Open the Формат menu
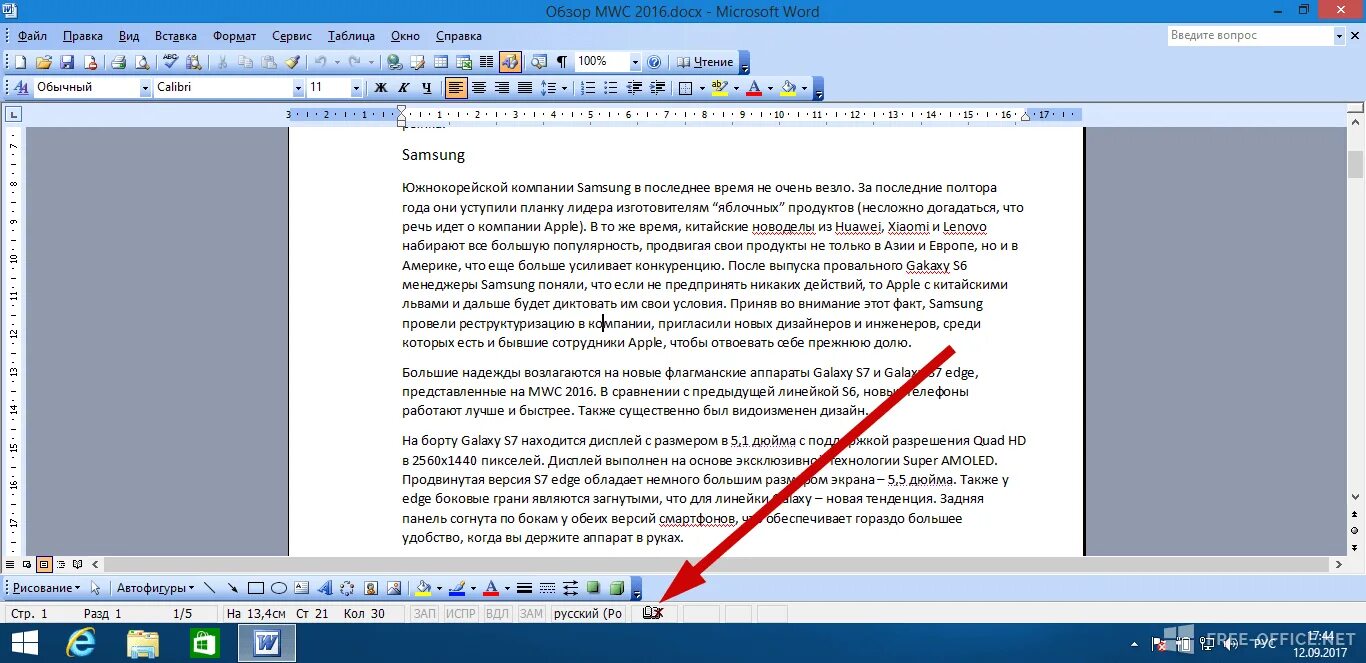The image size is (1366, 663). tap(234, 37)
